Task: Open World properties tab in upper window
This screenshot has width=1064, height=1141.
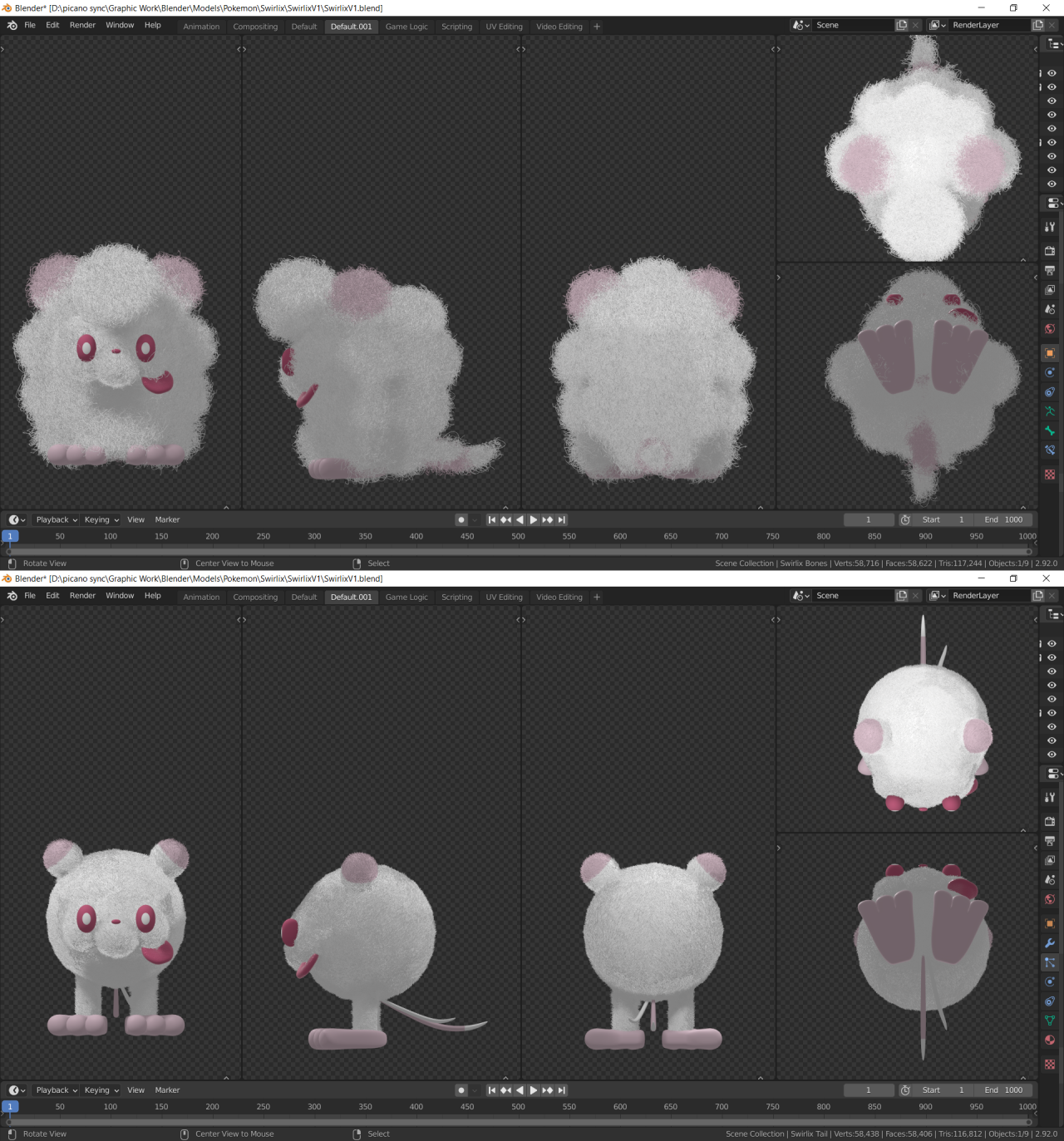Action: click(x=1050, y=329)
